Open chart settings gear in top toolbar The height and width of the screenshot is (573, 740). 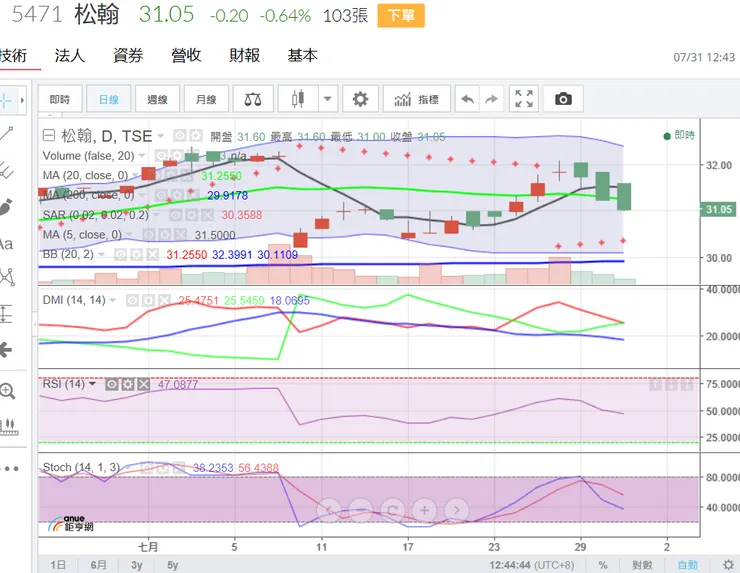tap(360, 99)
